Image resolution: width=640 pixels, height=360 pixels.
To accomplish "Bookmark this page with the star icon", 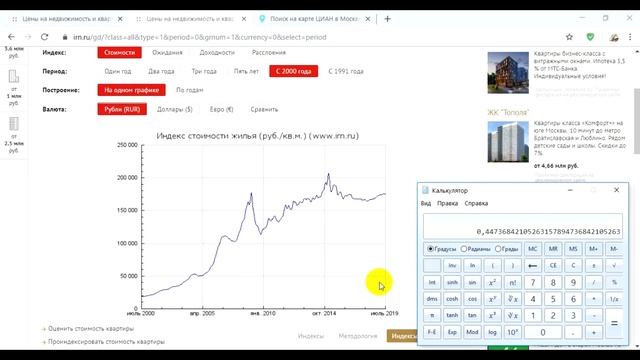I will tap(569, 37).
